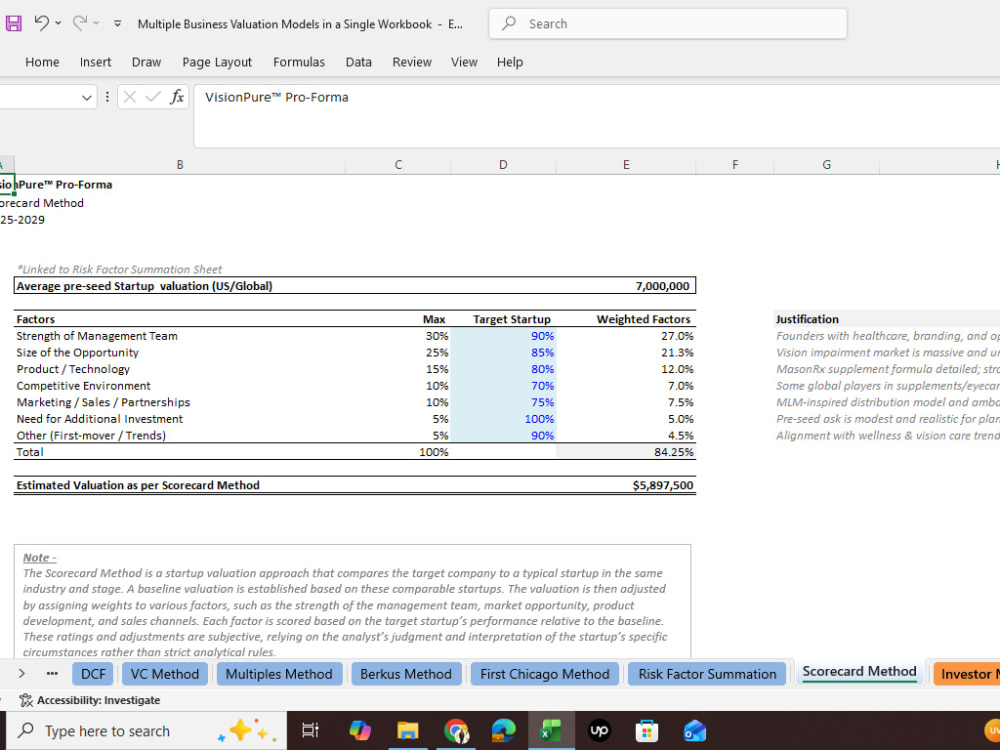
Task: Switch to the VC Method sheet tab
Action: tap(165, 674)
